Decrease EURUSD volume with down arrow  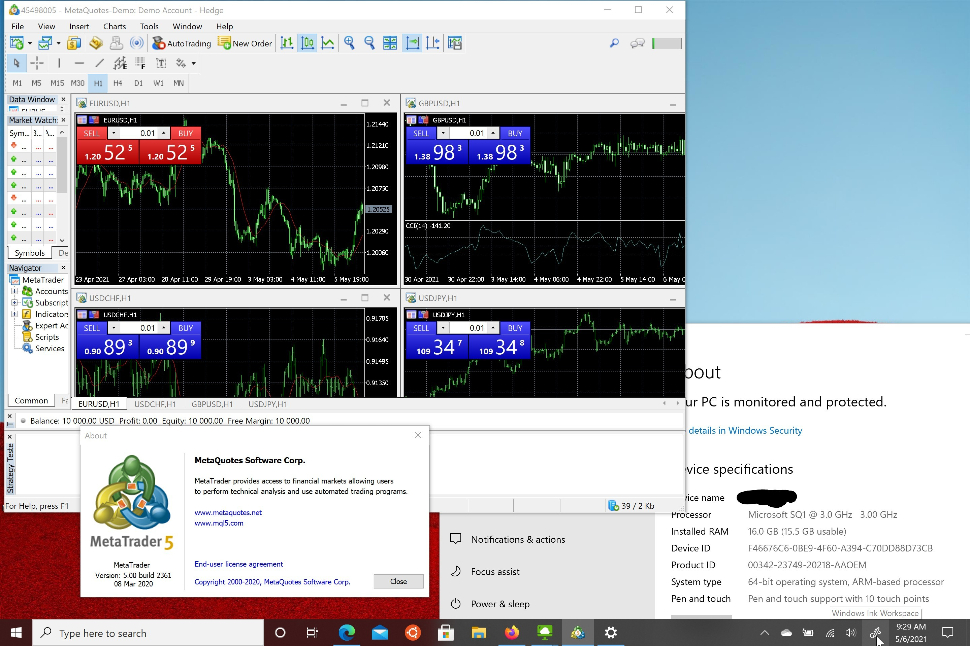114,133
